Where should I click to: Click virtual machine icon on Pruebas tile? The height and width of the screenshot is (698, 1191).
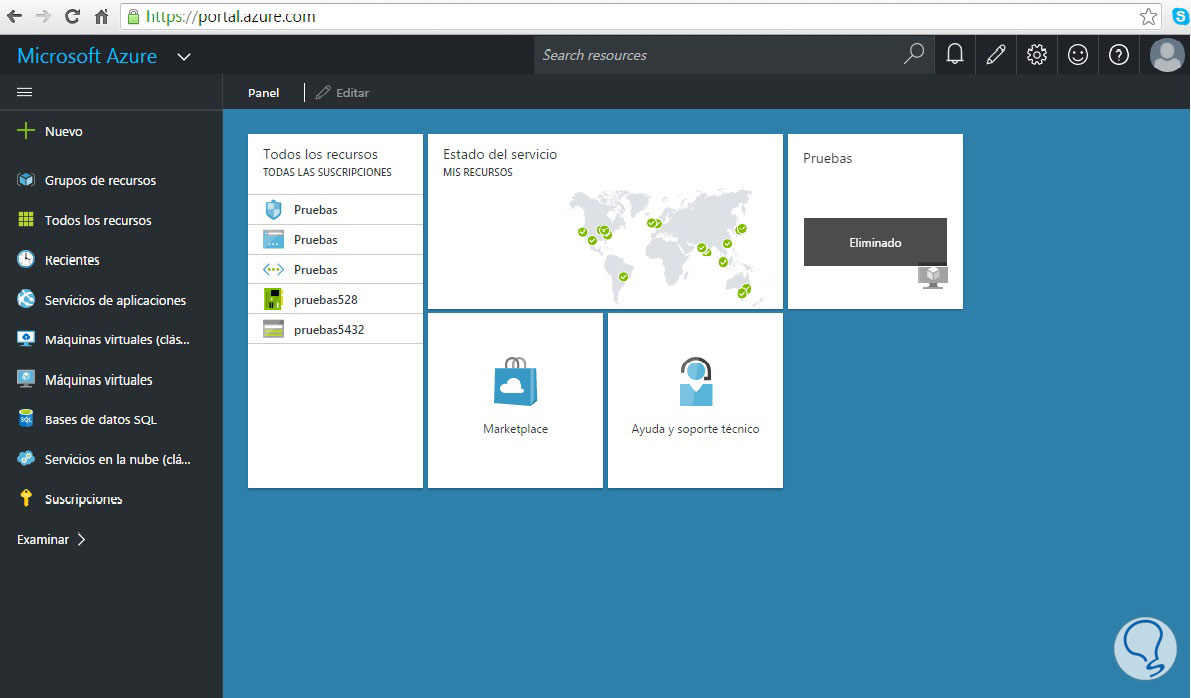934,276
